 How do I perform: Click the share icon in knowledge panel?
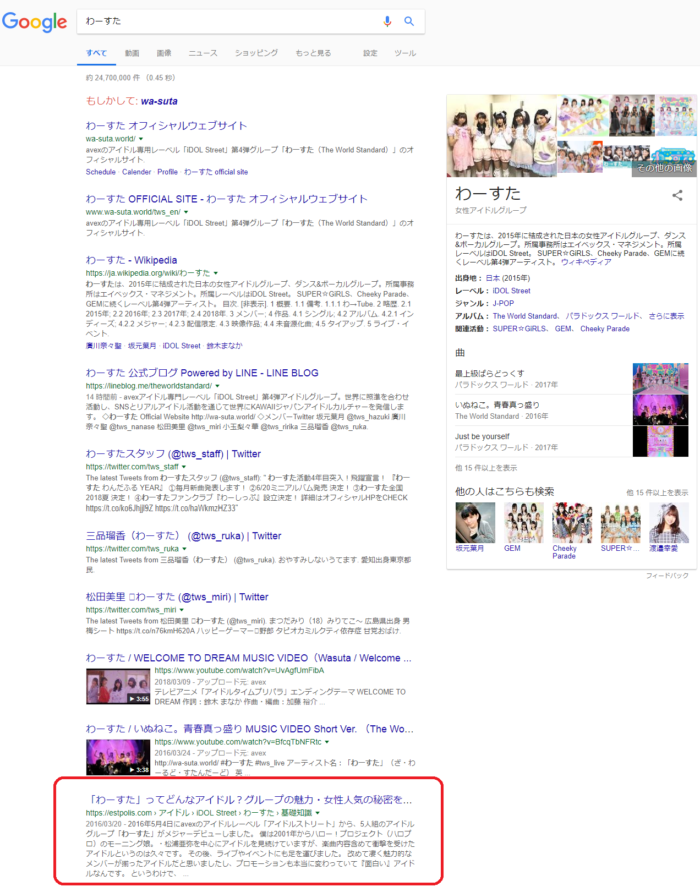(677, 195)
